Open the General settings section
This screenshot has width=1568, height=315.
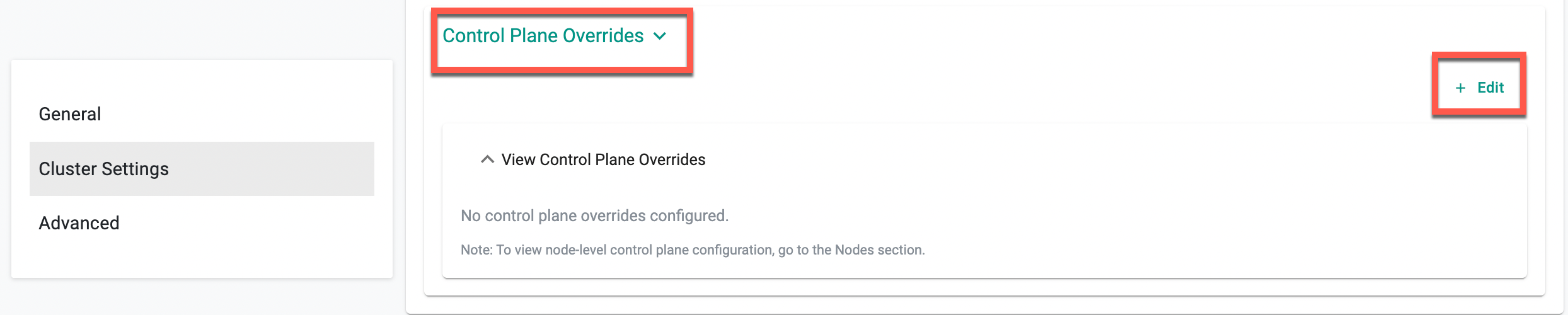coord(70,114)
